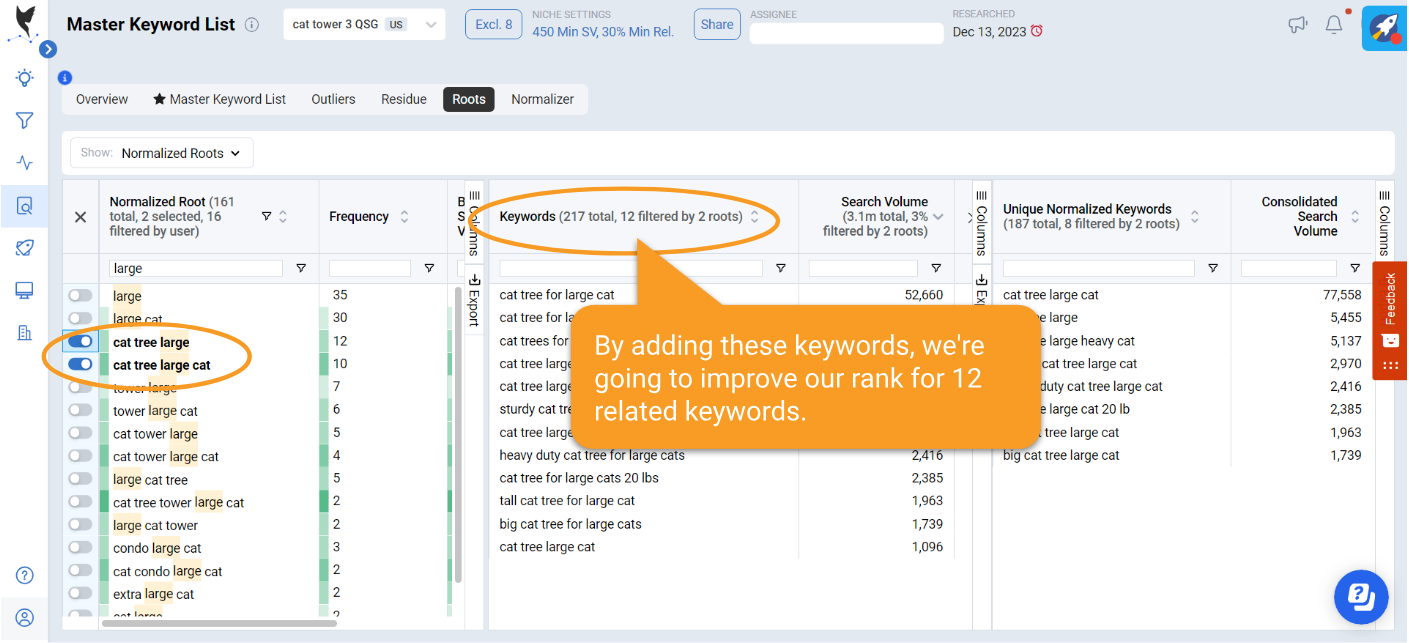Click the Excl. 8 button
The width and height of the screenshot is (1409, 643).
click(x=493, y=25)
